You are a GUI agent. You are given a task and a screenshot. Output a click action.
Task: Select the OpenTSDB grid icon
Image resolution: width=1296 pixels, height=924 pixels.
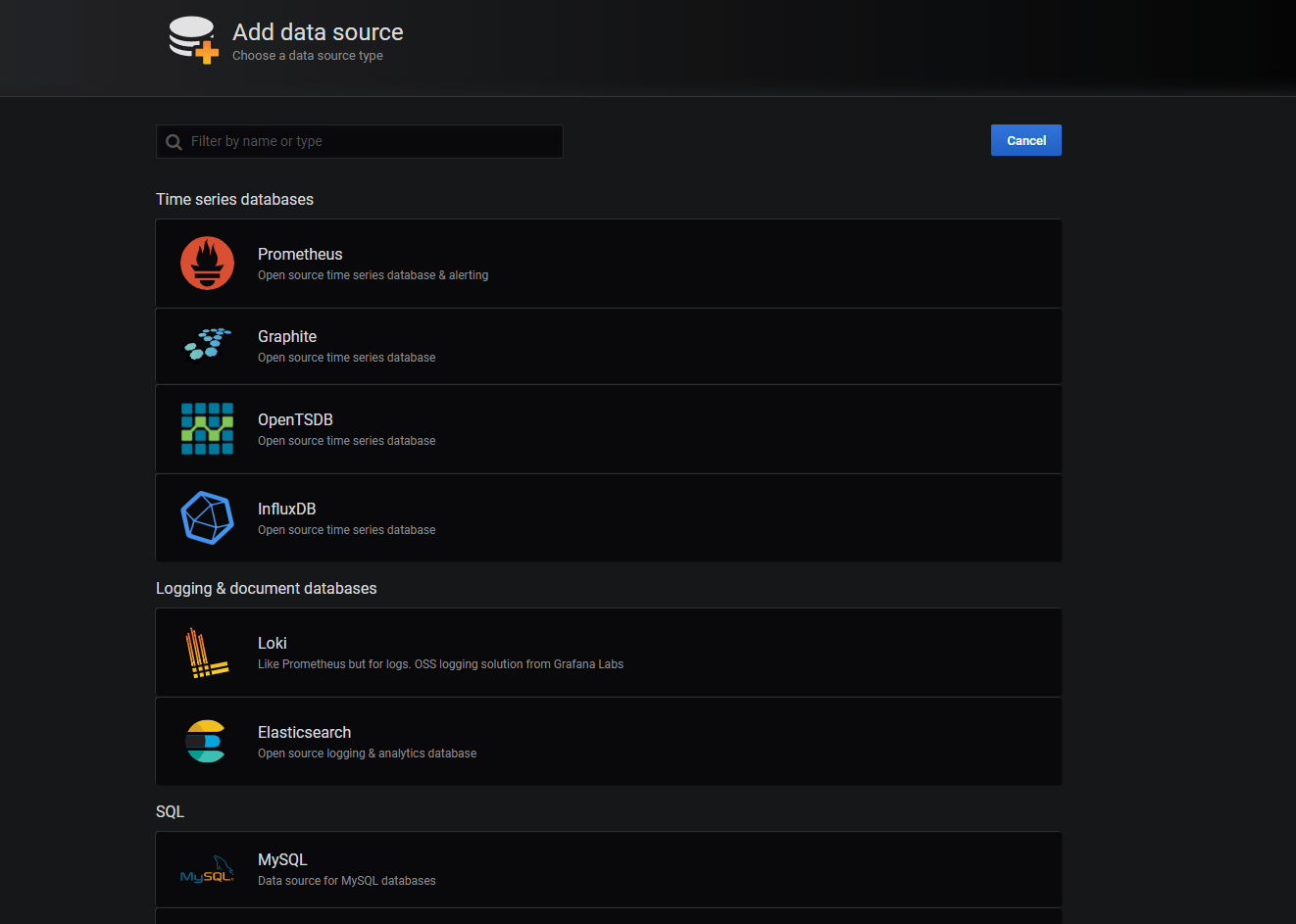[x=207, y=428]
